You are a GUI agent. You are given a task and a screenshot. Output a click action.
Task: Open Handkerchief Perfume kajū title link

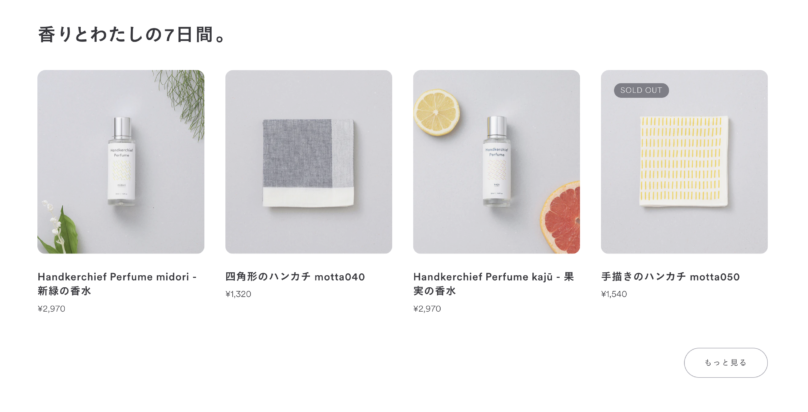[493, 284]
